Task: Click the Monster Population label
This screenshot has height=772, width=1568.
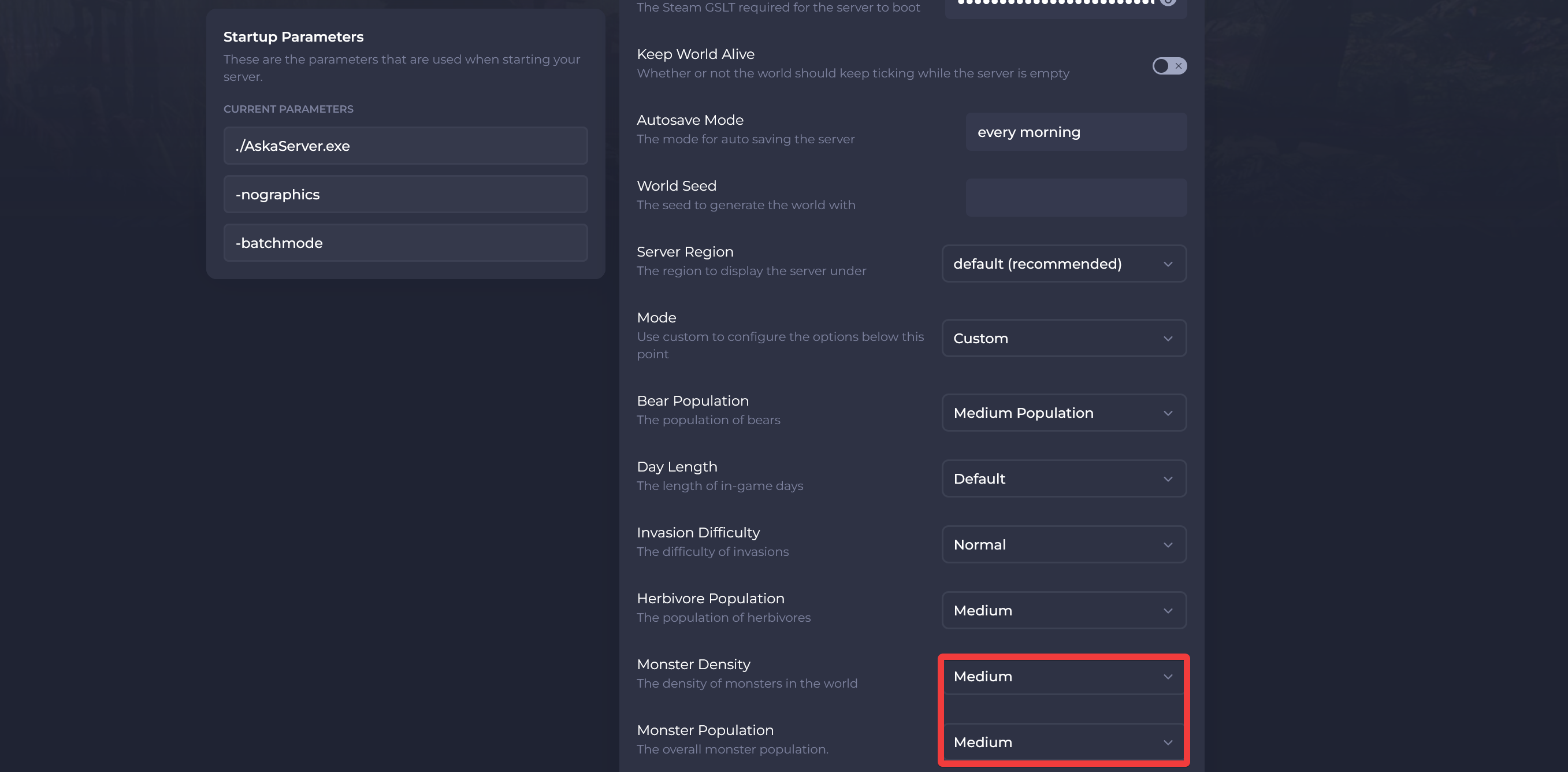Action: (705, 730)
